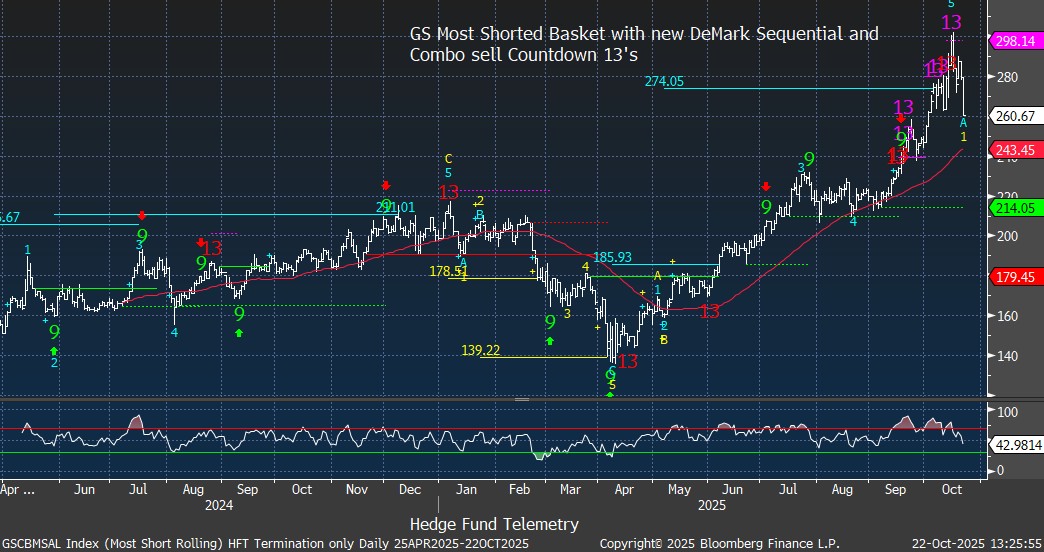Click the 274.05 horizontal level label

663,82
